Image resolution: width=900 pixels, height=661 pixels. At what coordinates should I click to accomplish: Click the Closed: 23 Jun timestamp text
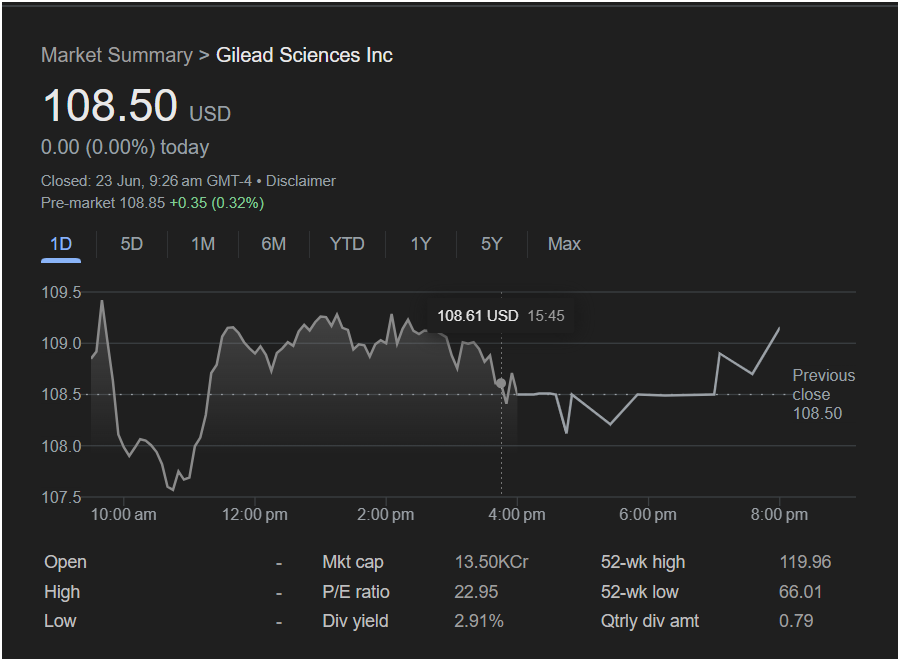click(x=146, y=181)
